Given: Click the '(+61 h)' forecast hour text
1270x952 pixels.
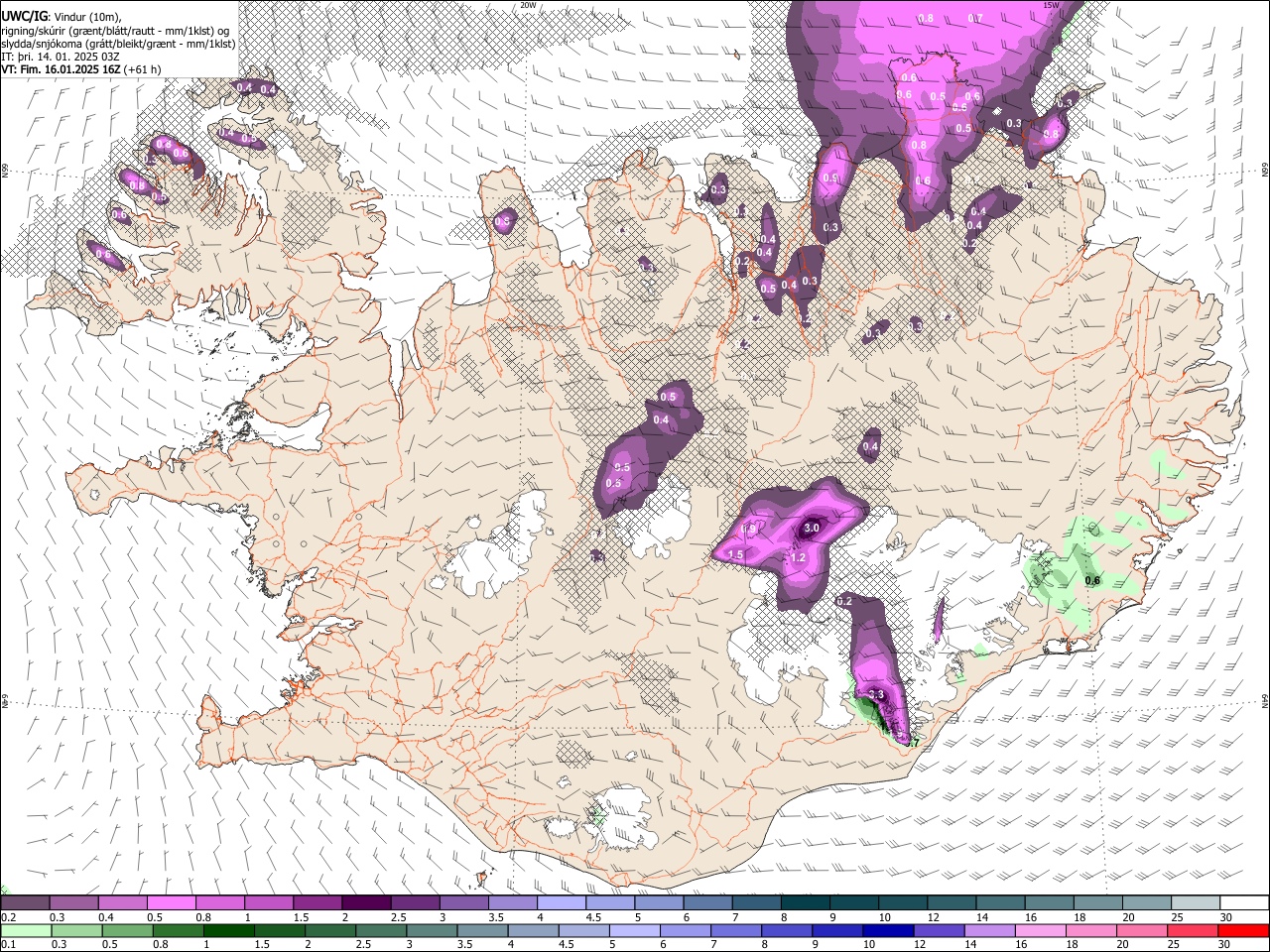Looking at the screenshot, I should (143, 69).
